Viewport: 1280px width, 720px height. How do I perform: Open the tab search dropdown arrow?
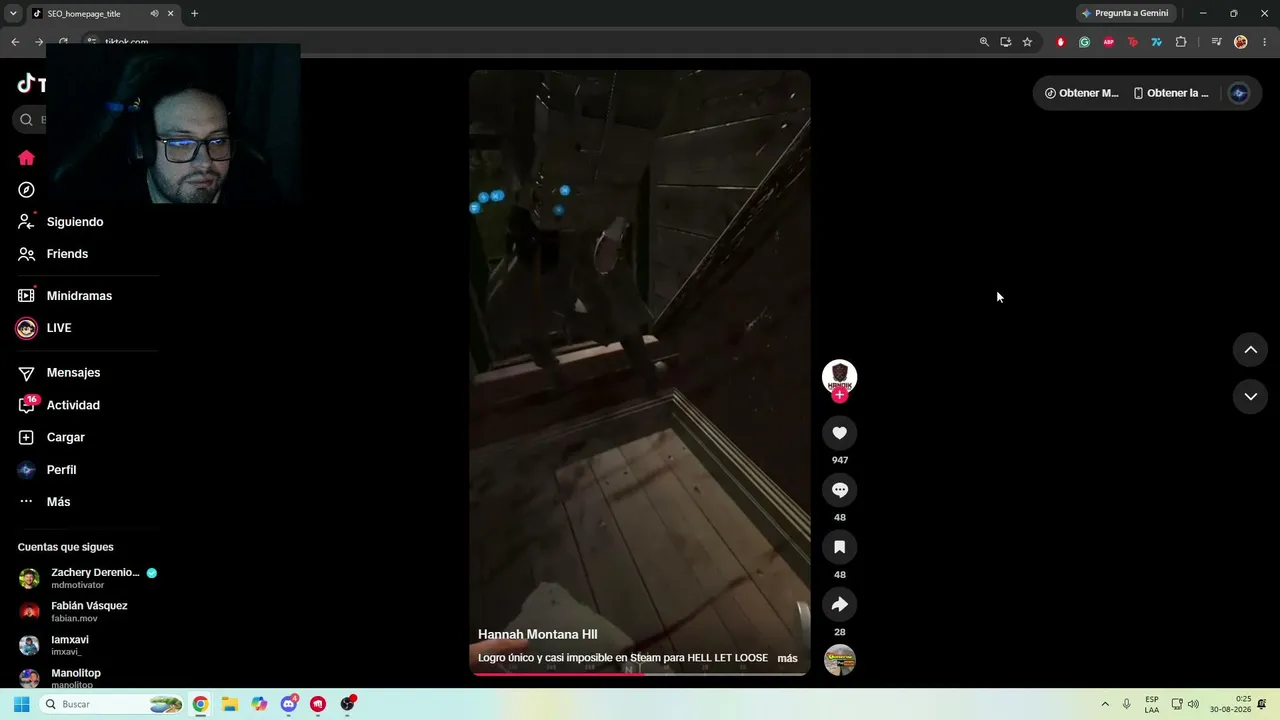point(13,14)
